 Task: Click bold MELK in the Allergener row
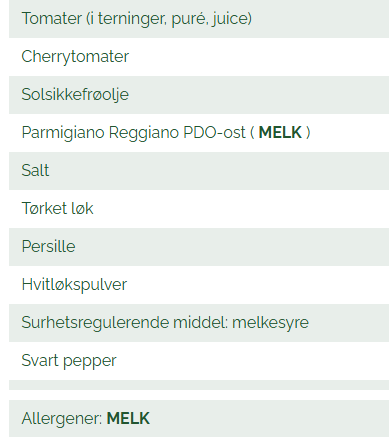tap(128, 418)
